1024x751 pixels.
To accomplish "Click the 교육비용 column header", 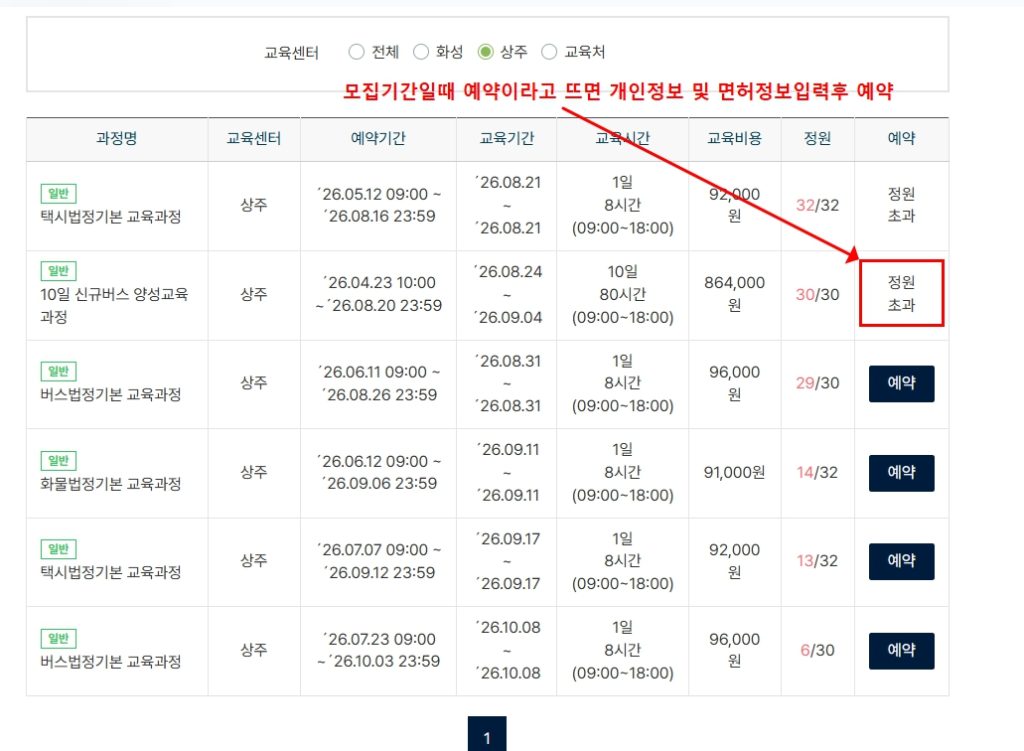I will point(735,138).
